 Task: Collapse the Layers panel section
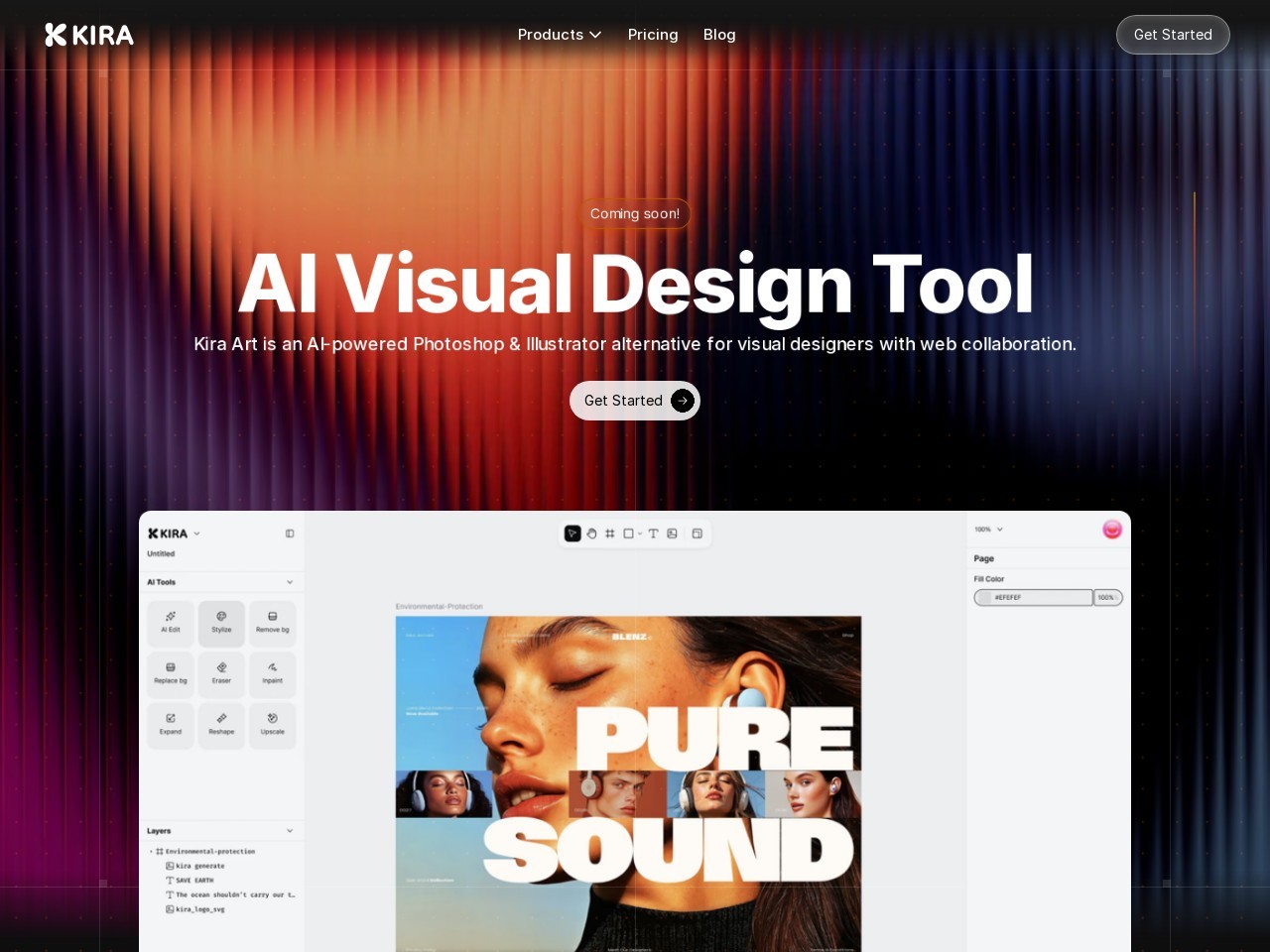(290, 831)
